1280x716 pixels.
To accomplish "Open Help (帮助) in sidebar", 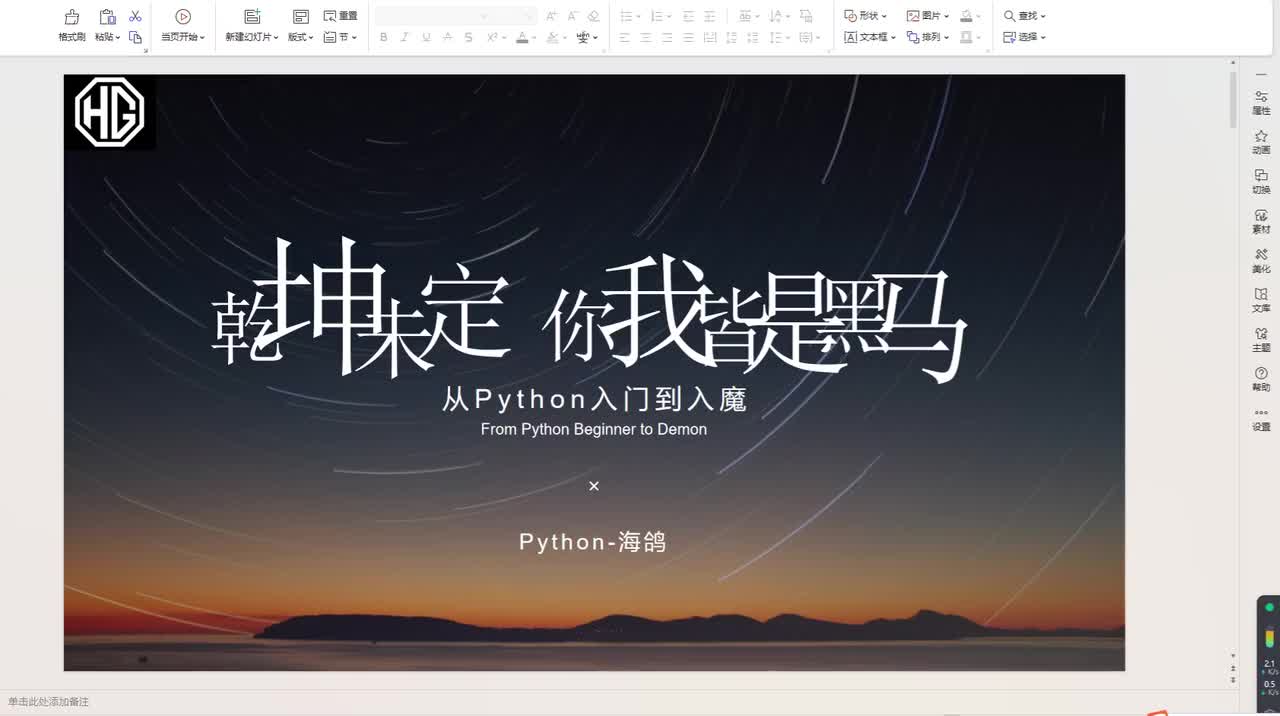I will pos(1261,379).
